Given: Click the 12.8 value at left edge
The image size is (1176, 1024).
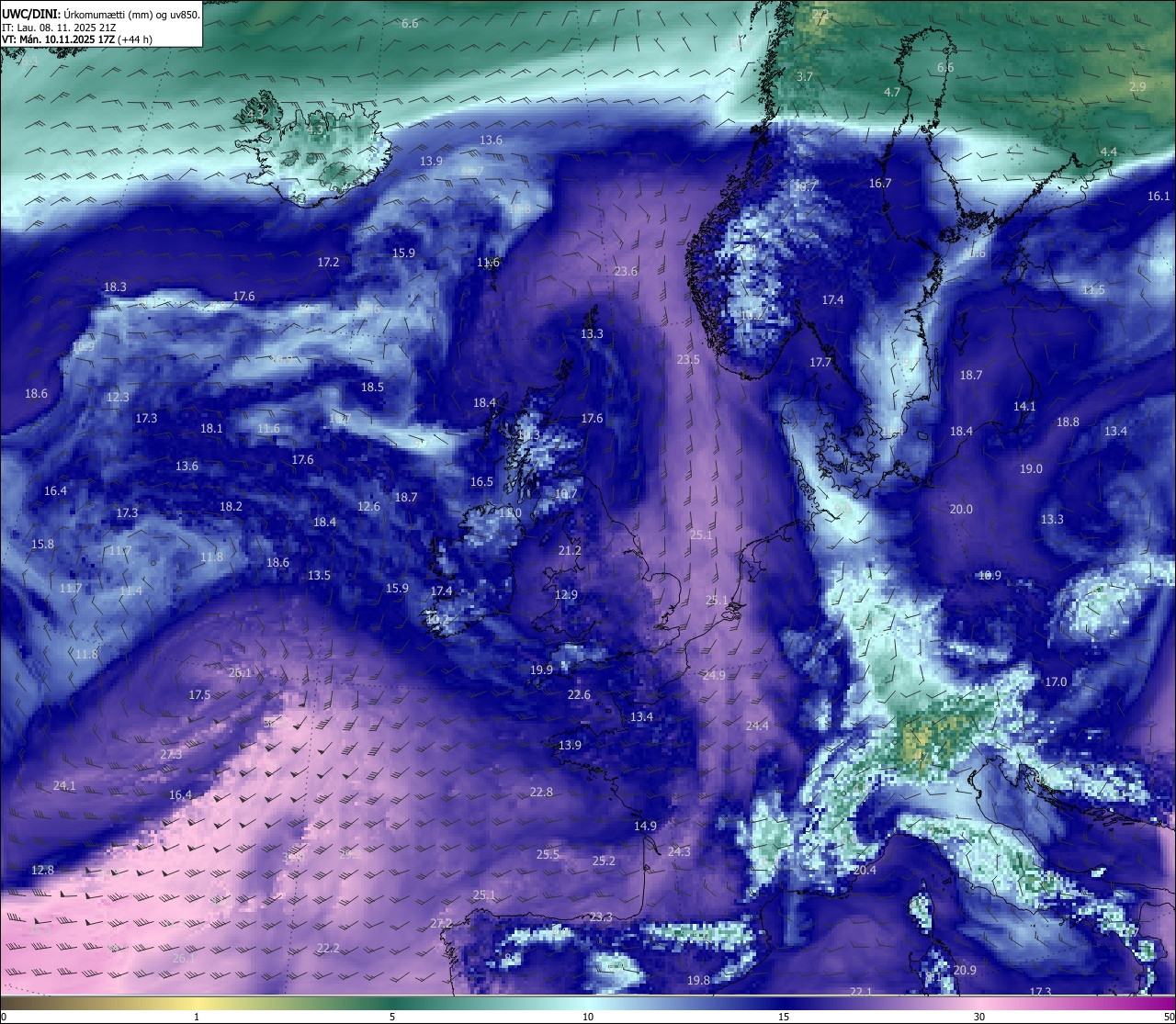Looking at the screenshot, I should 42,870.
